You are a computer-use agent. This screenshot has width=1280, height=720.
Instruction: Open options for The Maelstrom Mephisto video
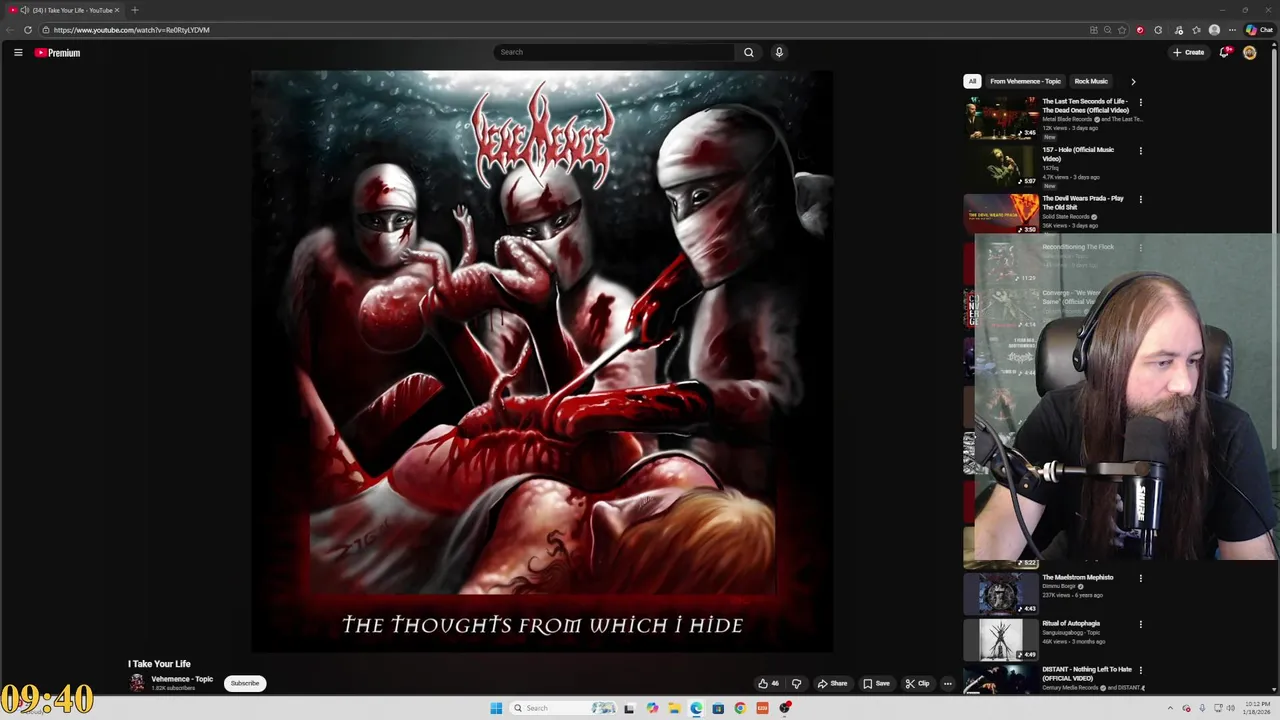tap(1140, 578)
